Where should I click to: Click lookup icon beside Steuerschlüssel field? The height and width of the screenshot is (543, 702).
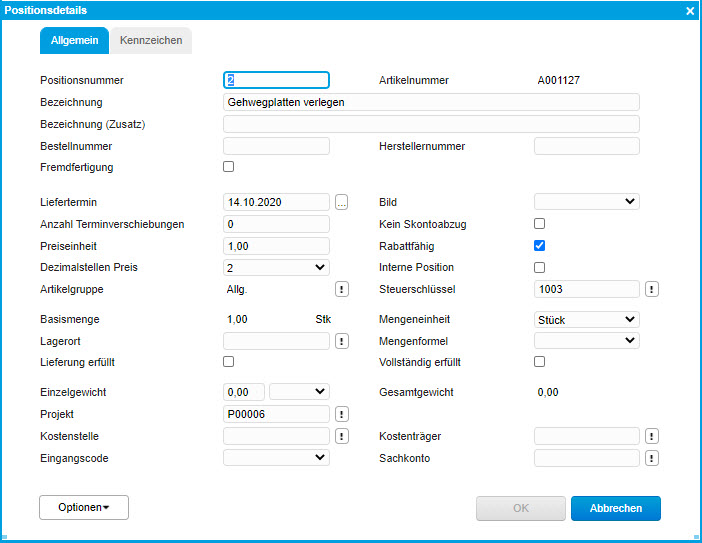pos(652,289)
